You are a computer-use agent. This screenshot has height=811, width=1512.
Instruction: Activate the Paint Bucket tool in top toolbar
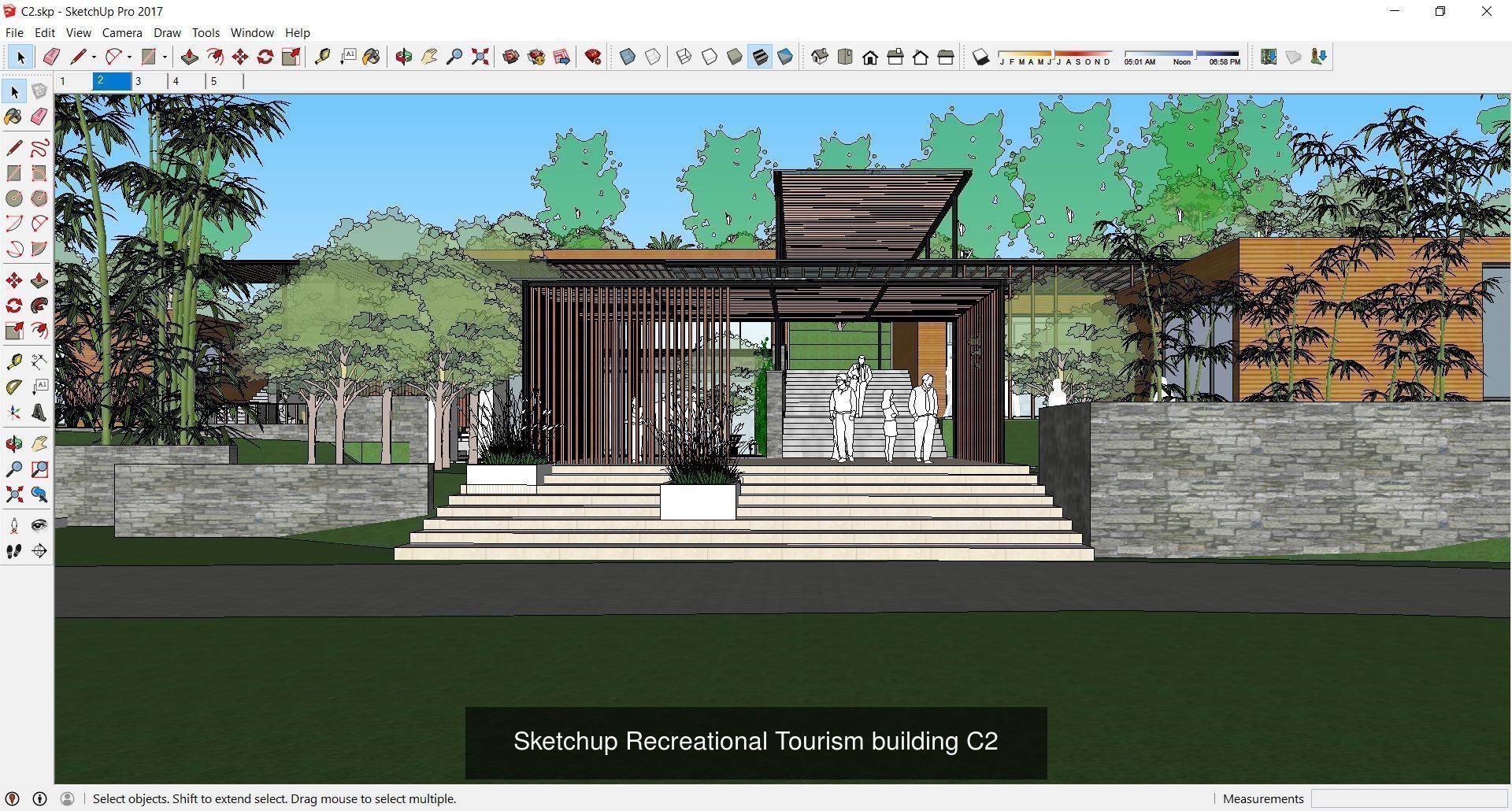[371, 57]
